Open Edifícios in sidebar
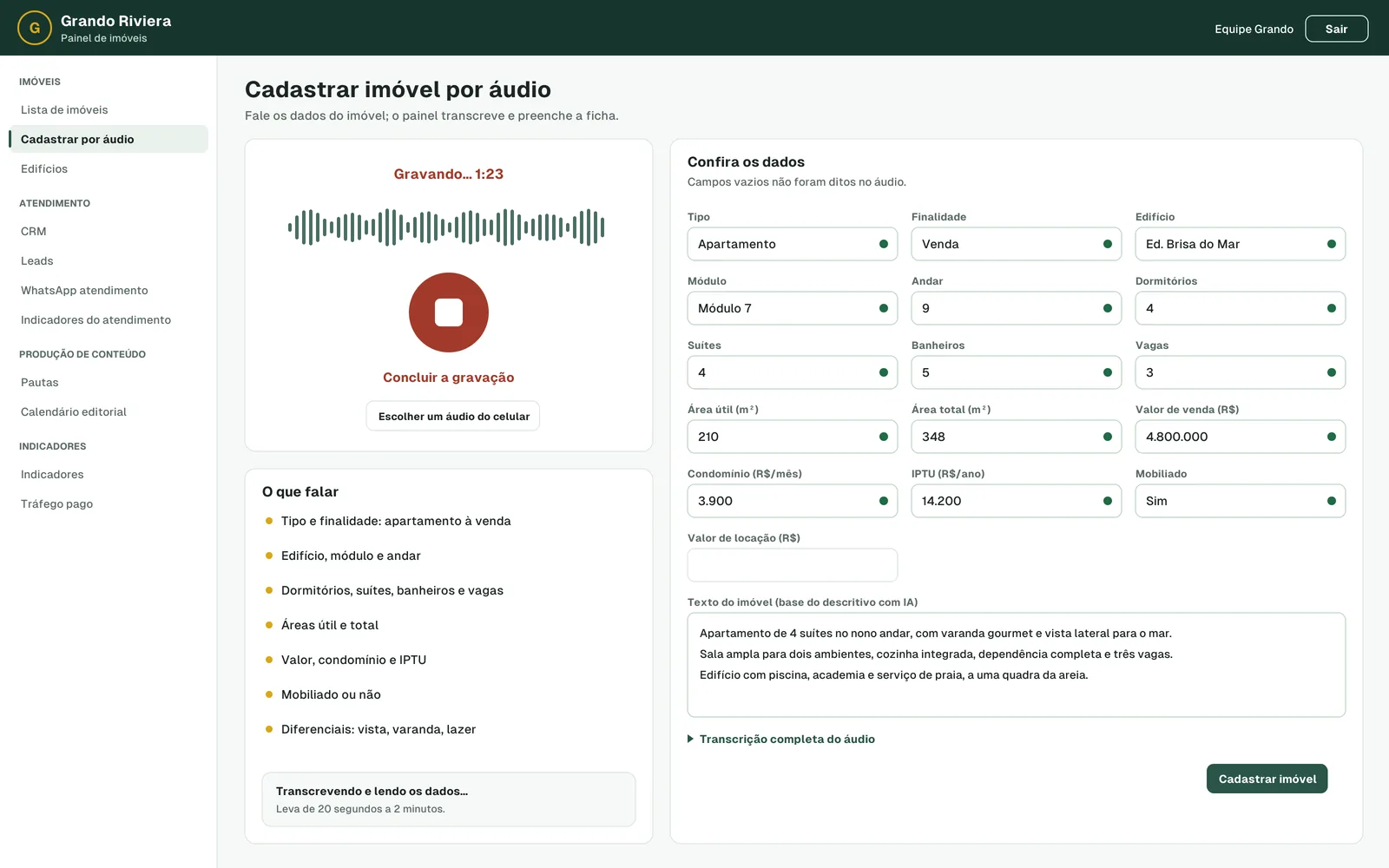Image resolution: width=1389 pixels, height=868 pixels. [x=109, y=169]
